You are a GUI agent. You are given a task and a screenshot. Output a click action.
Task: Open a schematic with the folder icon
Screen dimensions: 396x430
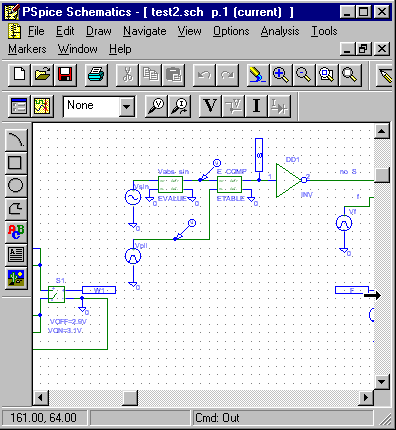(42, 75)
